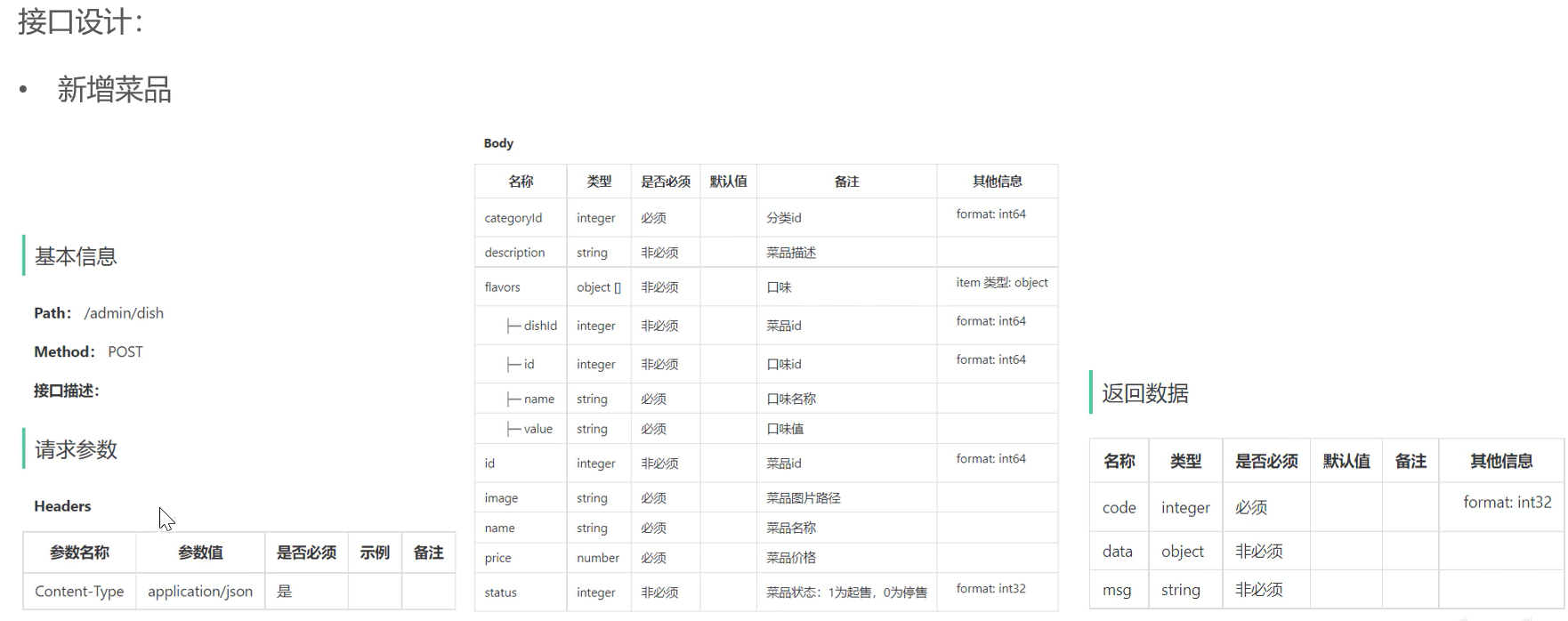Select the msg field in response table
1568x621 pixels.
[1117, 591]
